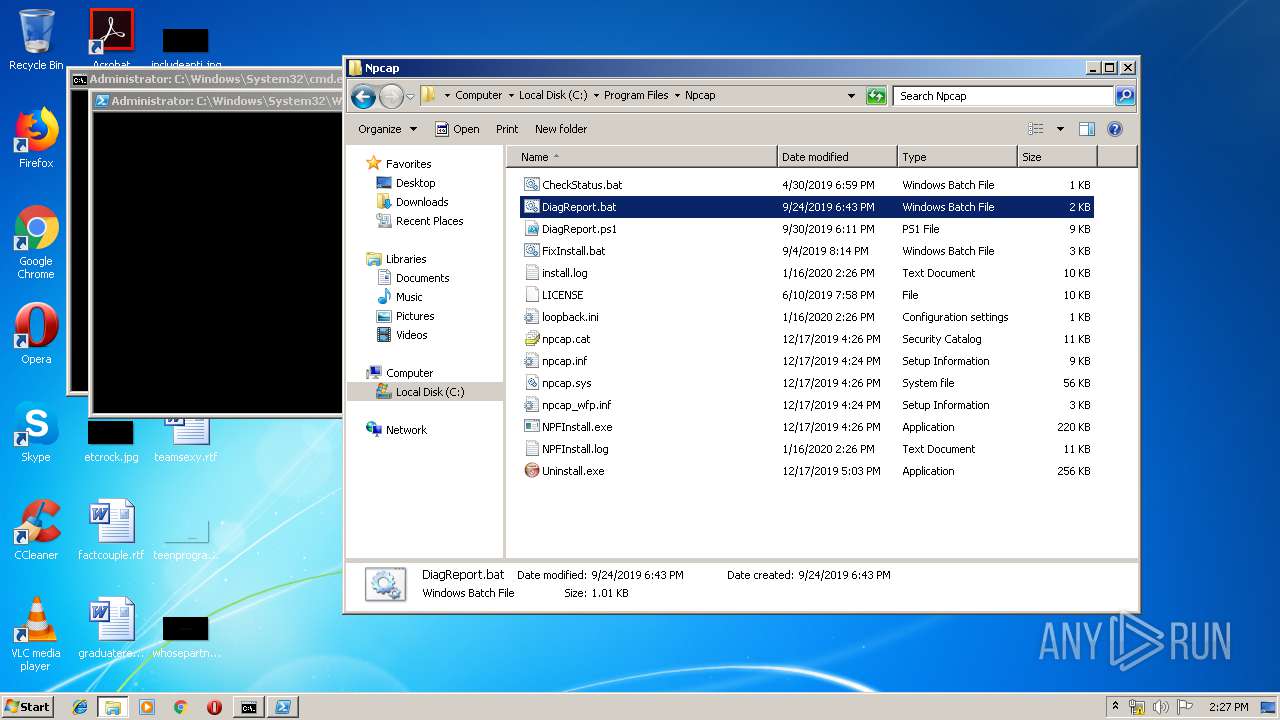1280x720 pixels.
Task: Select the npcap_wfp.inf file
Action: click(x=568, y=405)
